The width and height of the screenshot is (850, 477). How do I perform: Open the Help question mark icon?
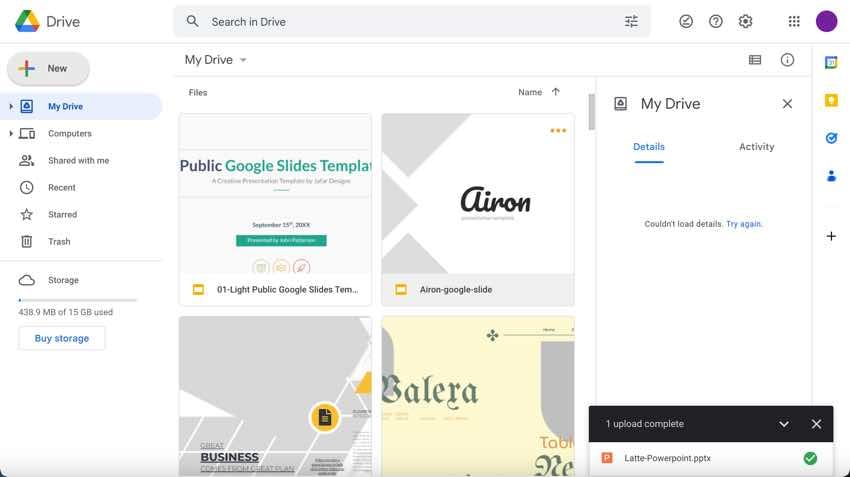pyautogui.click(x=716, y=21)
